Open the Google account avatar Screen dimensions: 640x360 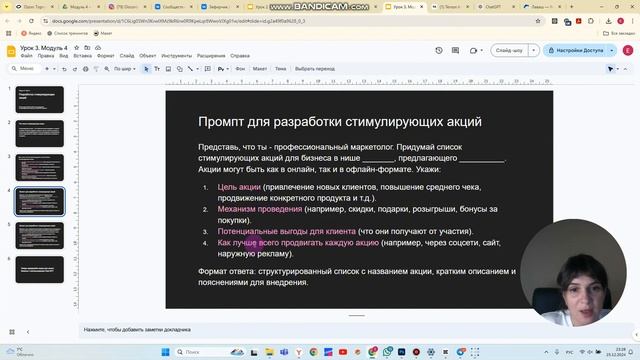coord(628,50)
